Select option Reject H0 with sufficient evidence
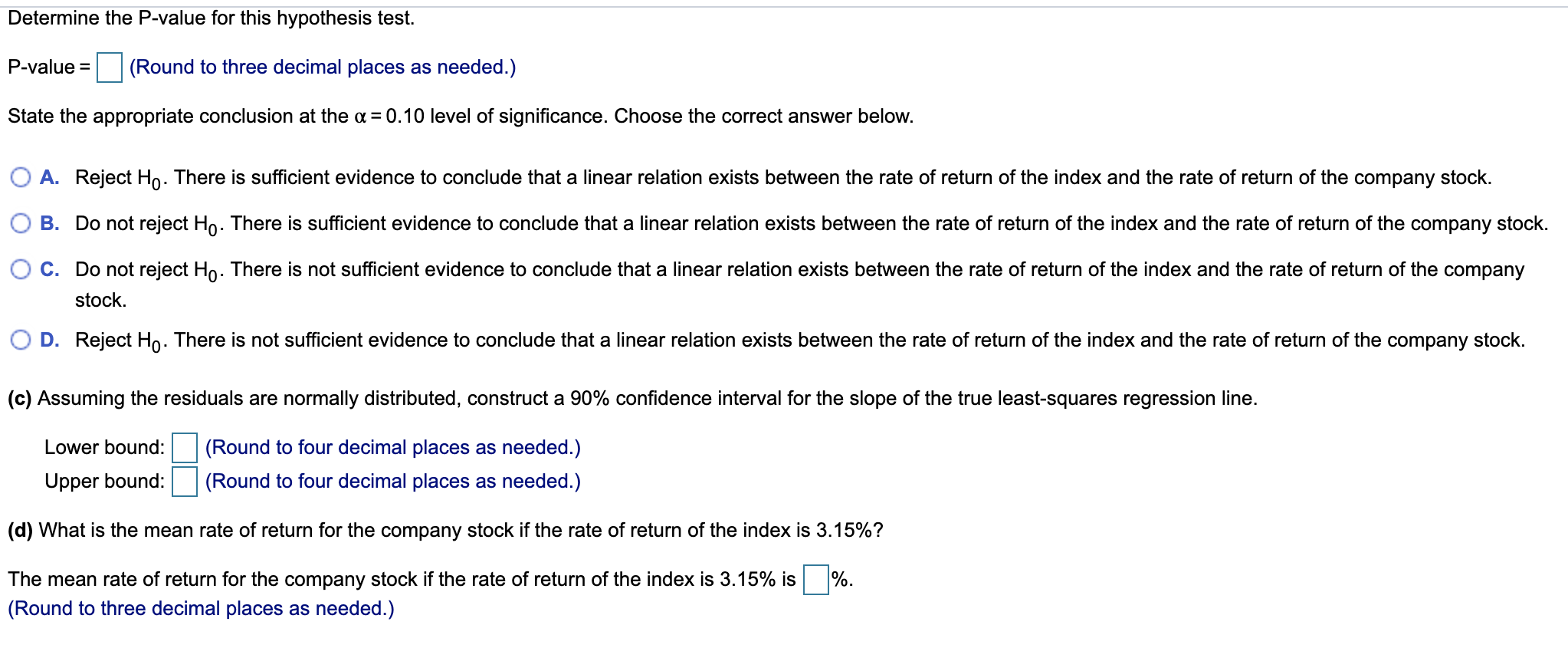This screenshot has height=658, width=1568. [x=19, y=176]
